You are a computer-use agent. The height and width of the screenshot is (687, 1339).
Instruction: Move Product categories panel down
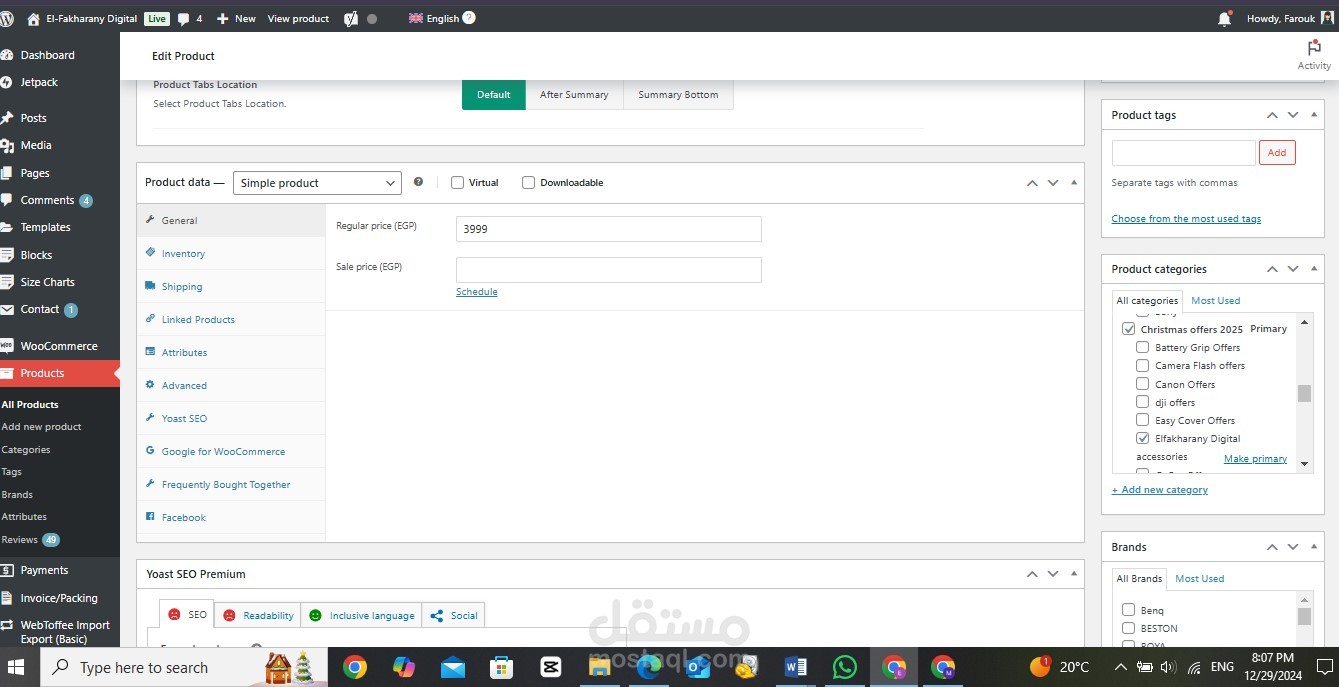(x=1293, y=269)
